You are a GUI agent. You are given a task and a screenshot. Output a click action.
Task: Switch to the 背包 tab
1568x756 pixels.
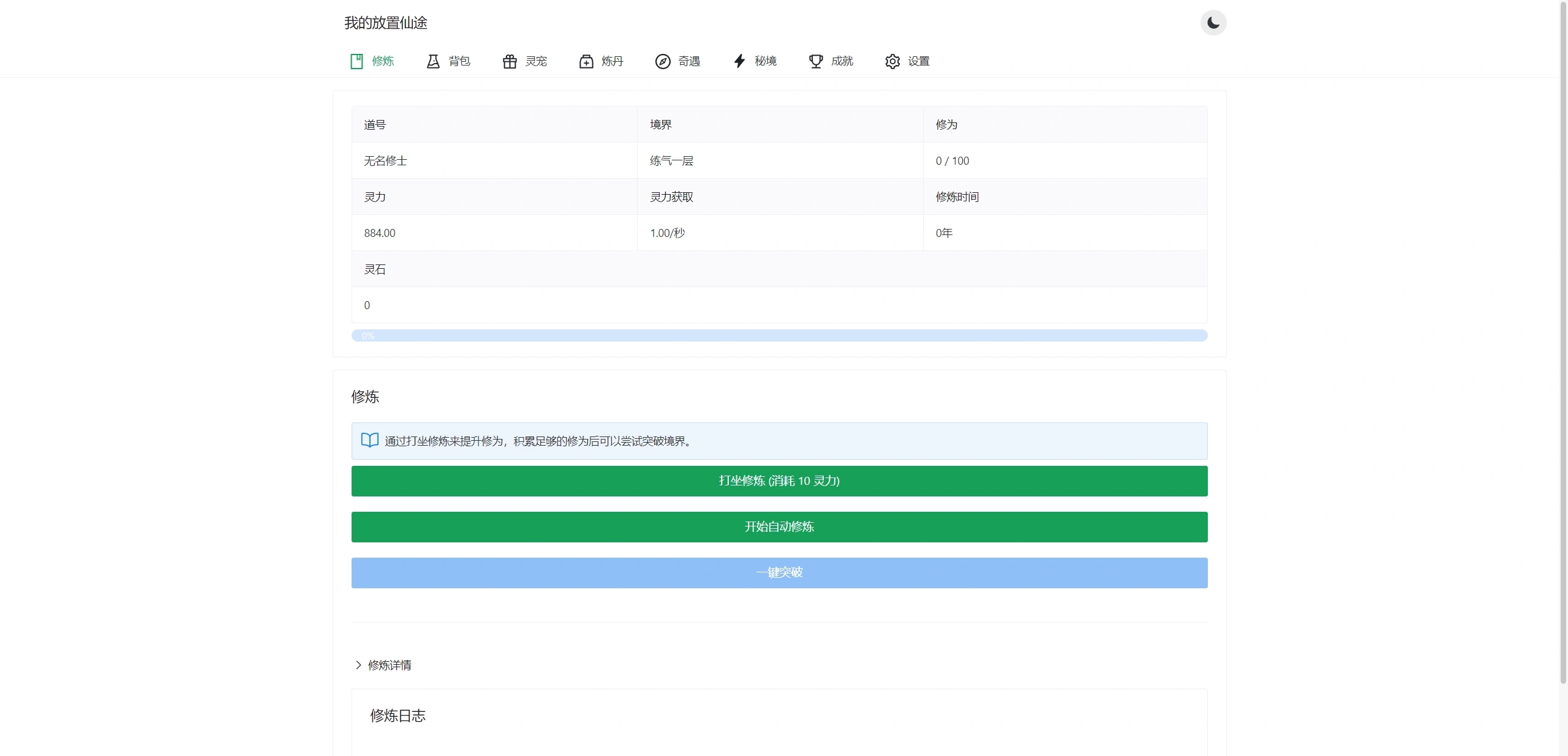click(x=459, y=61)
